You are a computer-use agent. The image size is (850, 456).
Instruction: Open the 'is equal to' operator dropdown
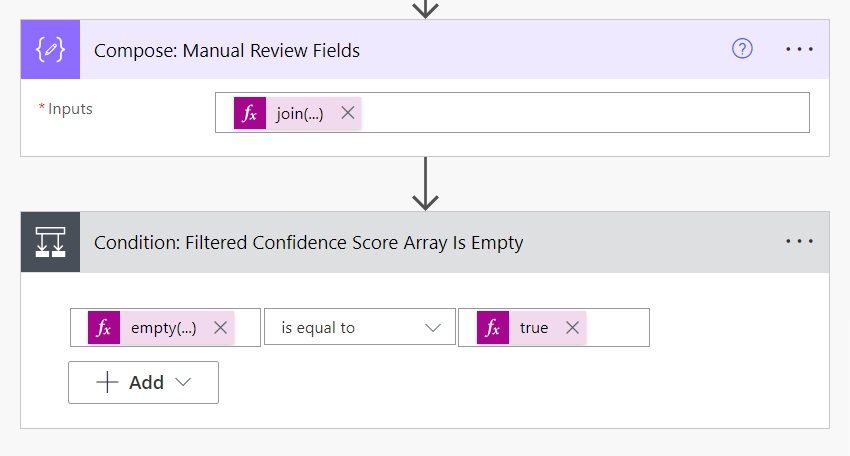[360, 327]
